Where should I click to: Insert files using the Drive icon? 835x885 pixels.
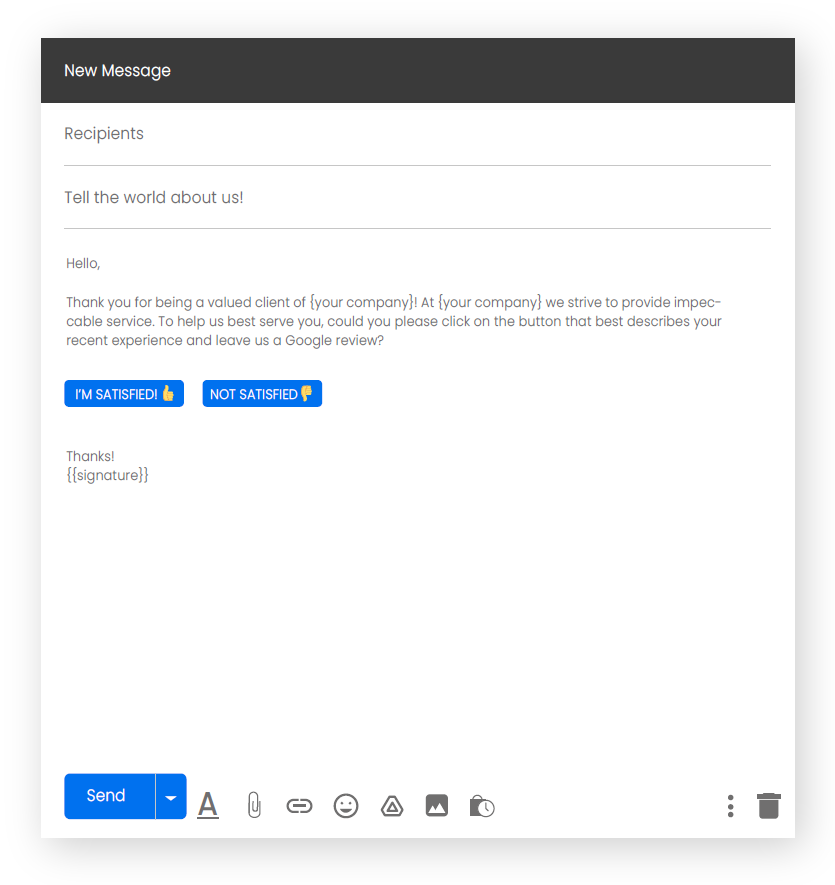[392, 806]
